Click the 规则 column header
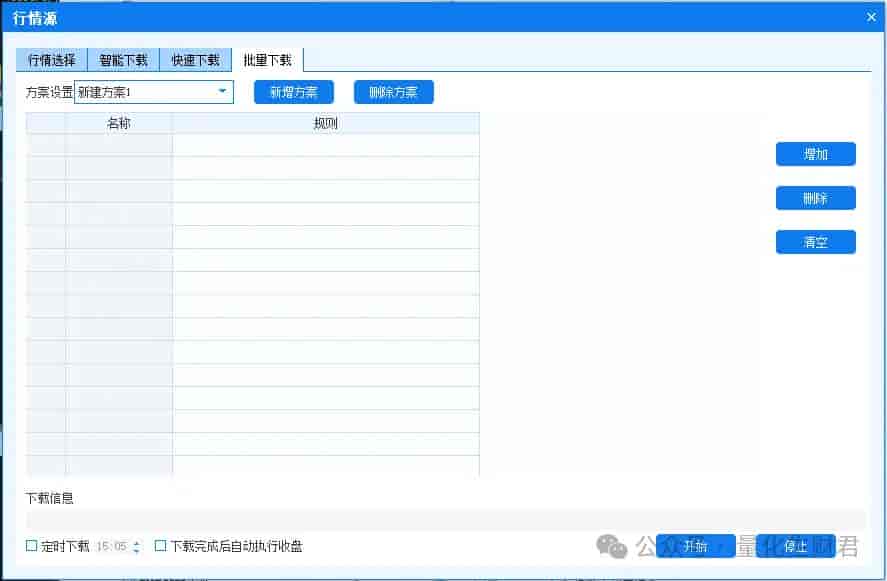This screenshot has height=581, width=887. tap(326, 123)
